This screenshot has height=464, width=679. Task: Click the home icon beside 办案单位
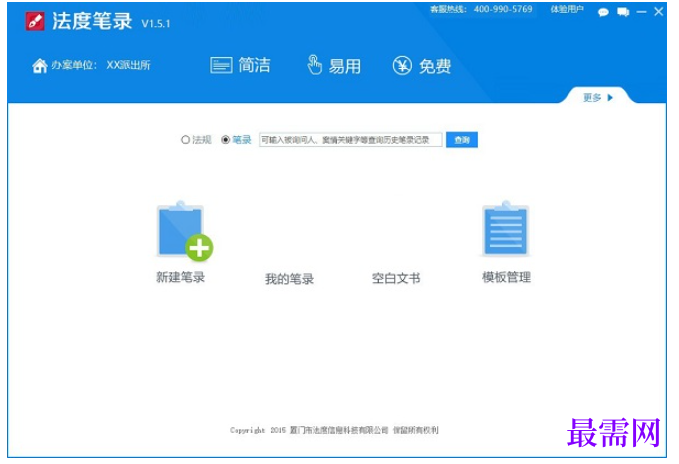[x=39, y=65]
